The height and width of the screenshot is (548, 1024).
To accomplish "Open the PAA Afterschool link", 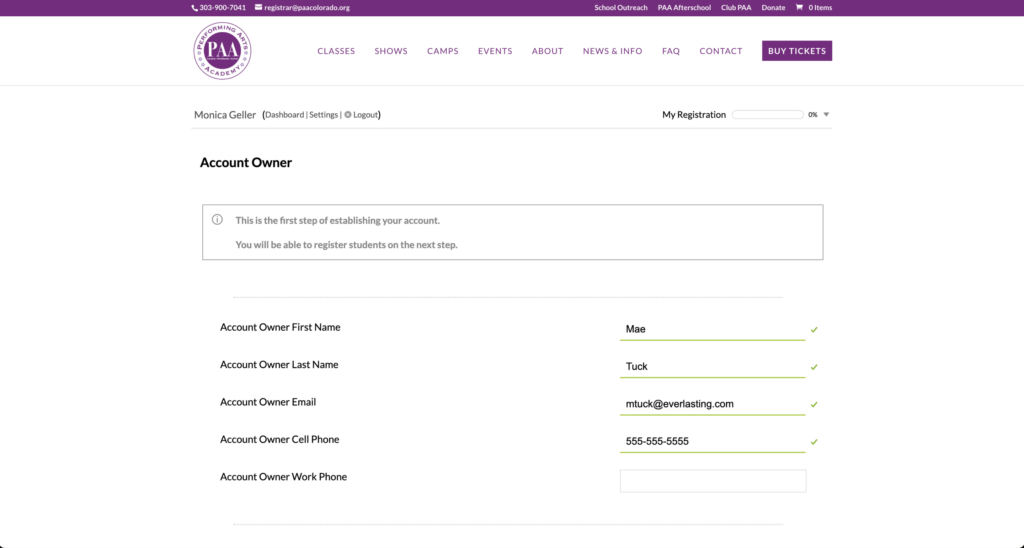I will (684, 8).
